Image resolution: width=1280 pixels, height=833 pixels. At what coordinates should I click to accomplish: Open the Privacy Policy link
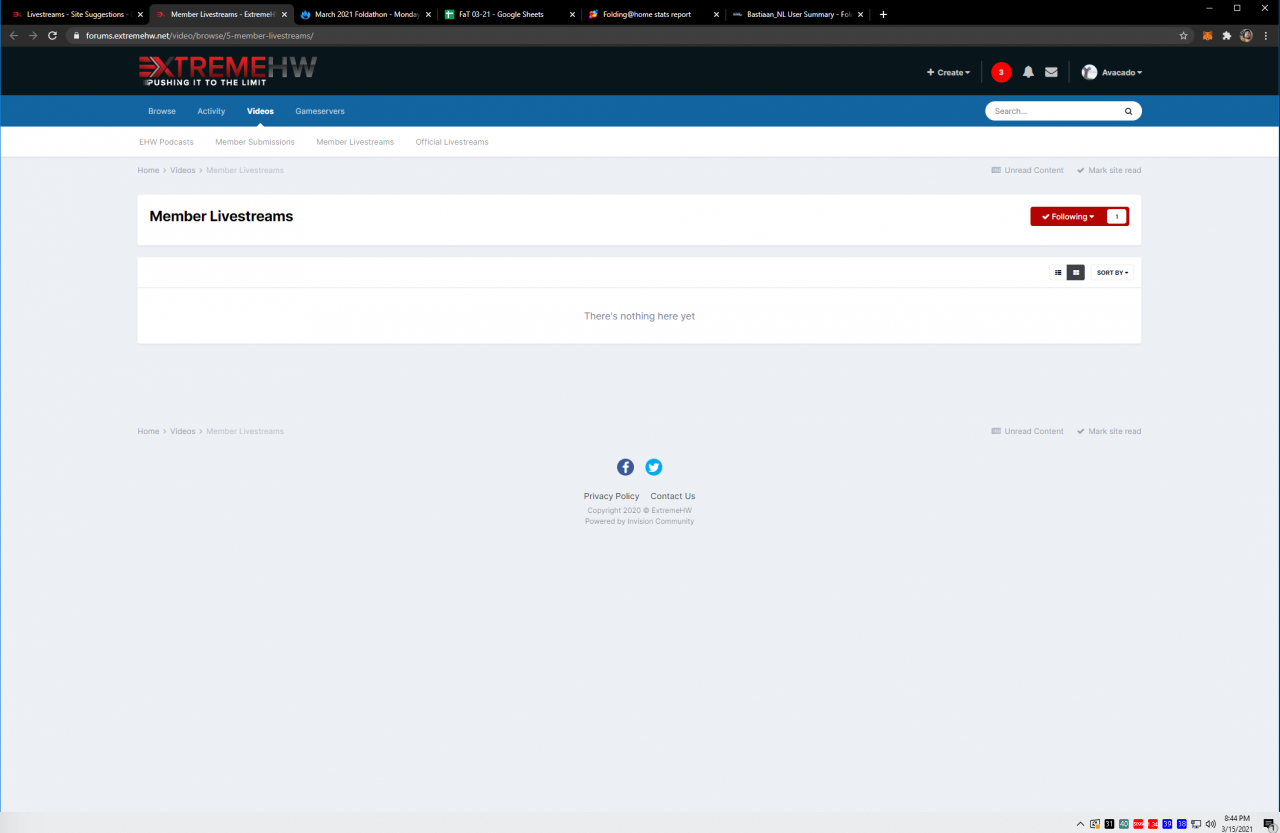(x=611, y=496)
